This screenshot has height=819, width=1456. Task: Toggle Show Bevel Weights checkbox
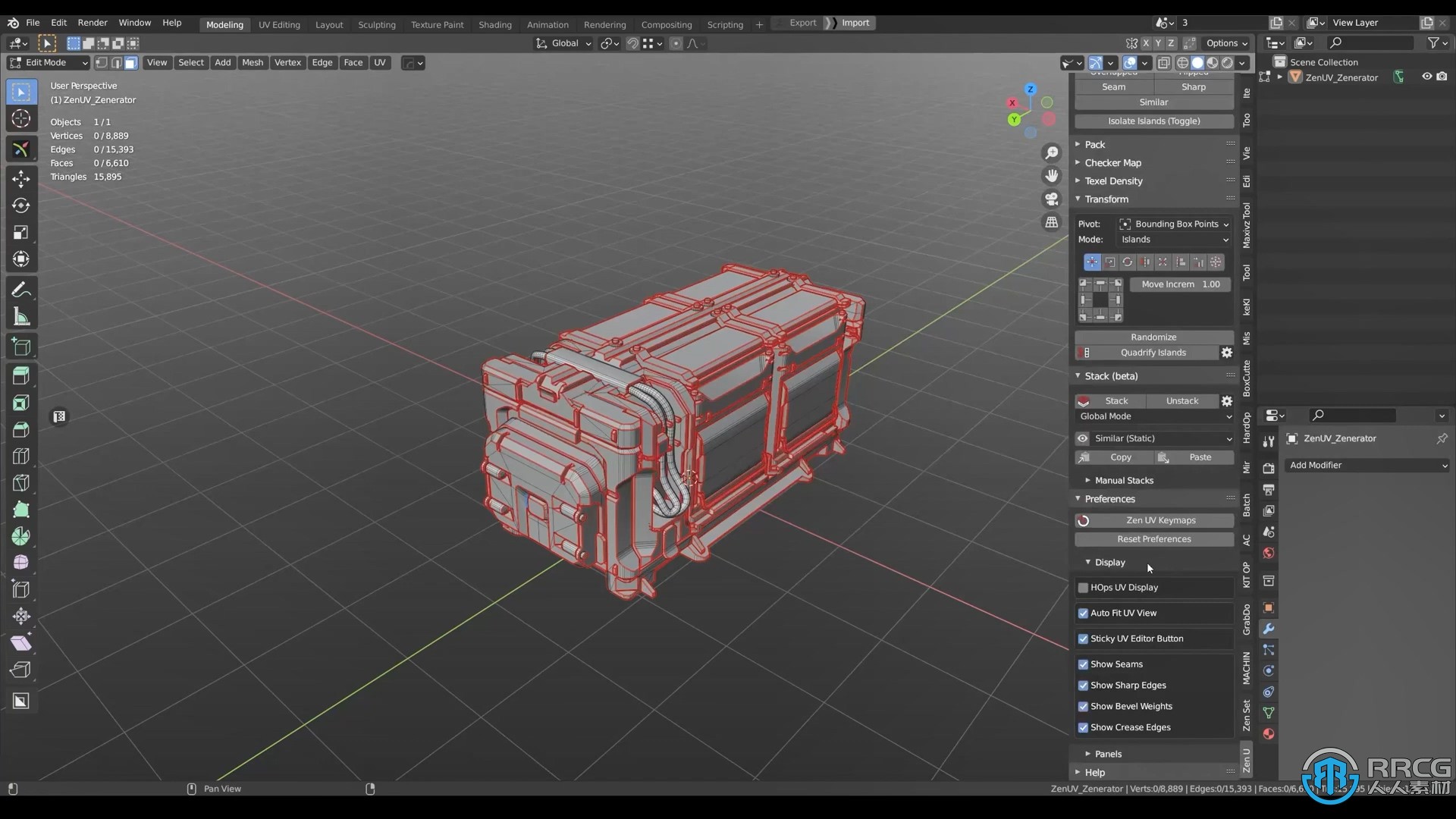[x=1082, y=706]
